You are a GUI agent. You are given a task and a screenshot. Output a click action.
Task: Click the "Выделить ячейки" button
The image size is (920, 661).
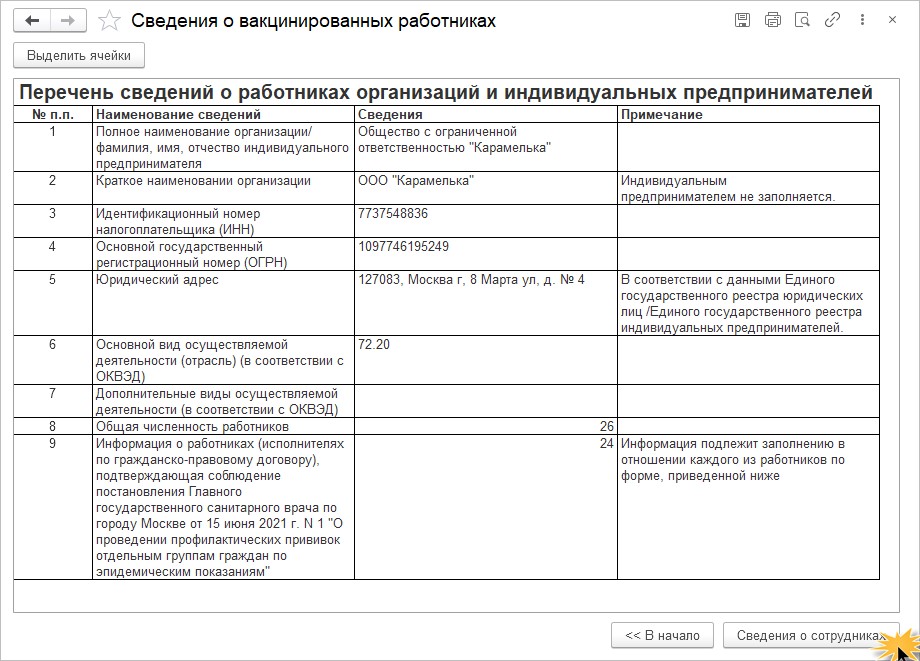coord(79,56)
